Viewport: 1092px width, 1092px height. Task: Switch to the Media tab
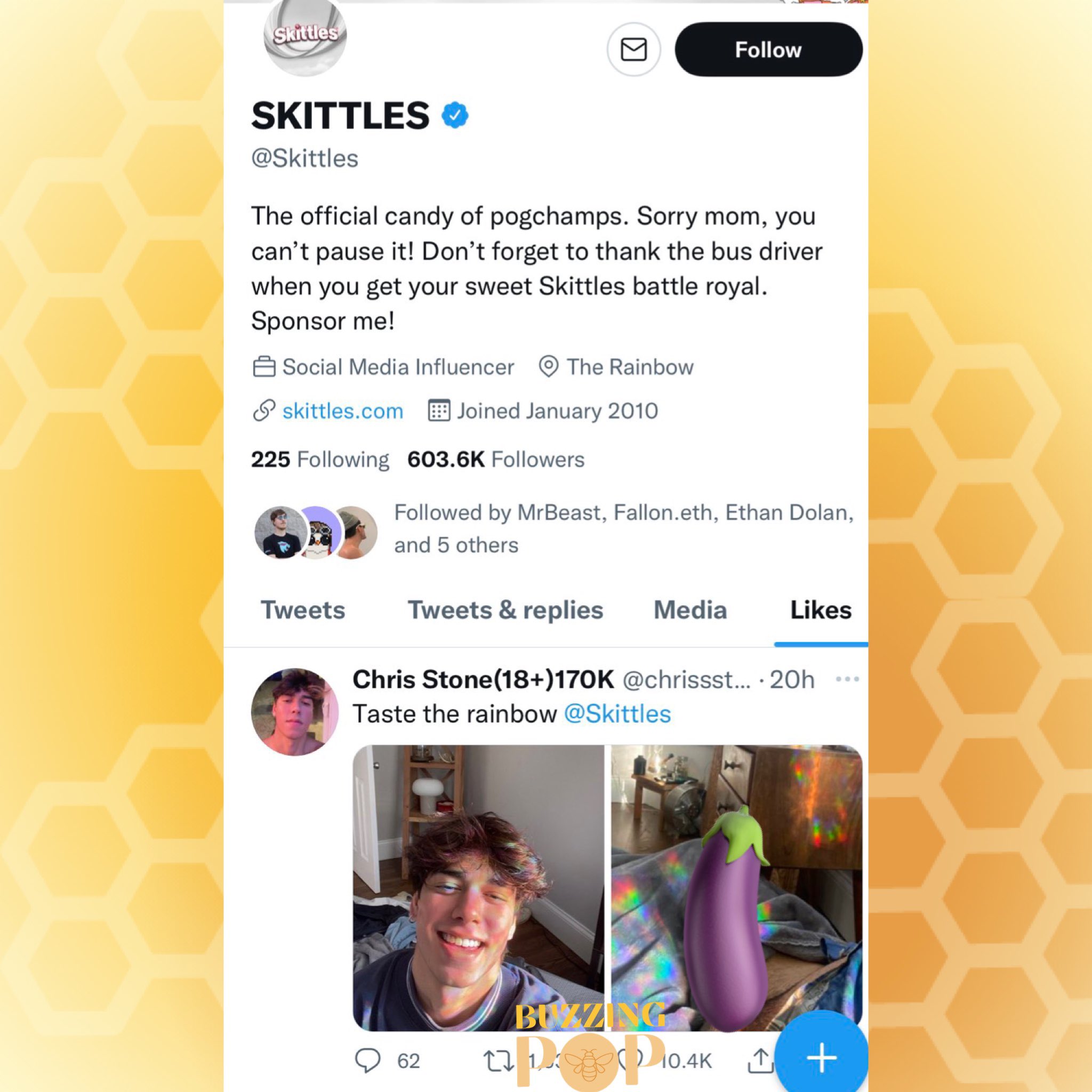690,610
